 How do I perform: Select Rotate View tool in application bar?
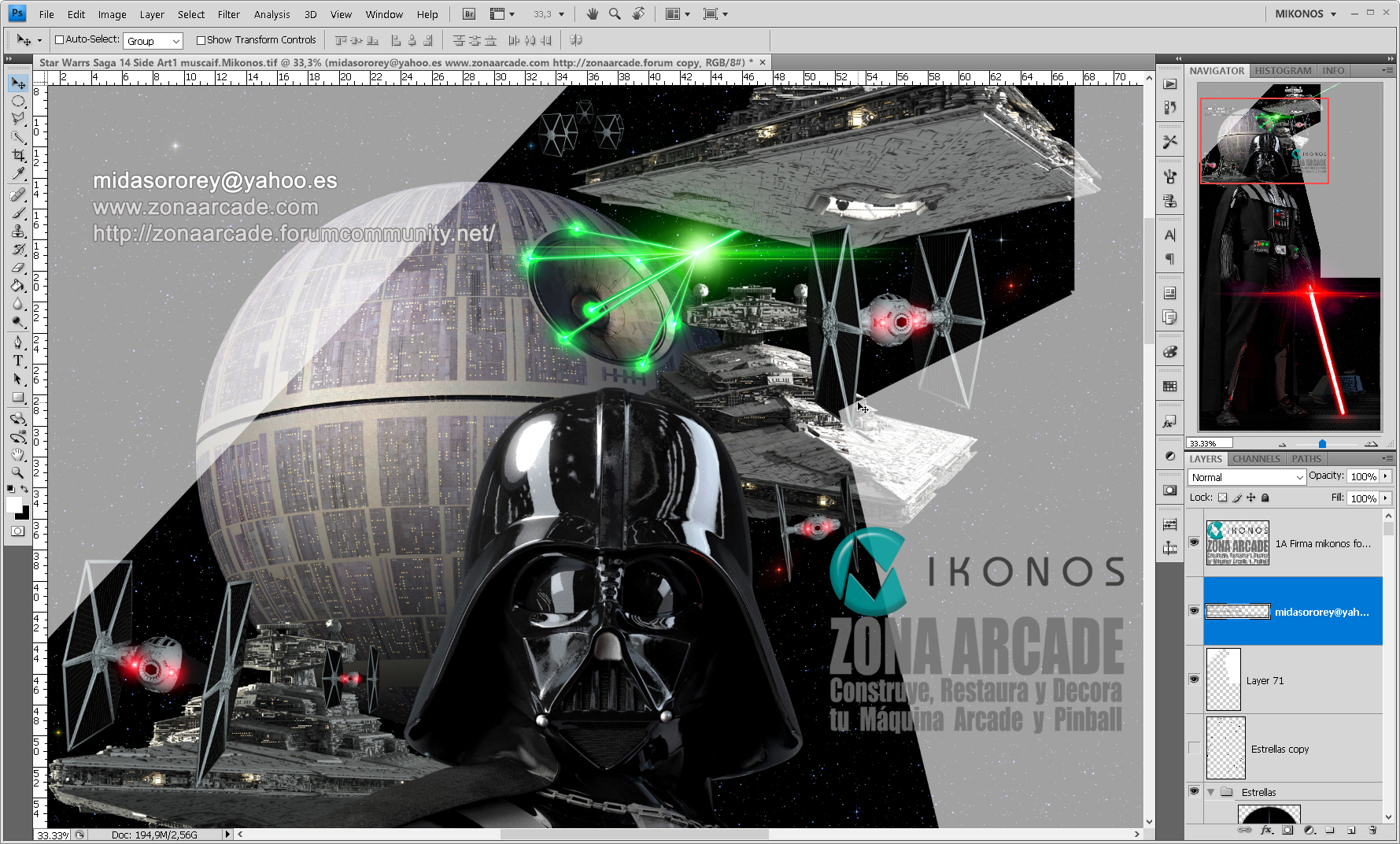638,14
